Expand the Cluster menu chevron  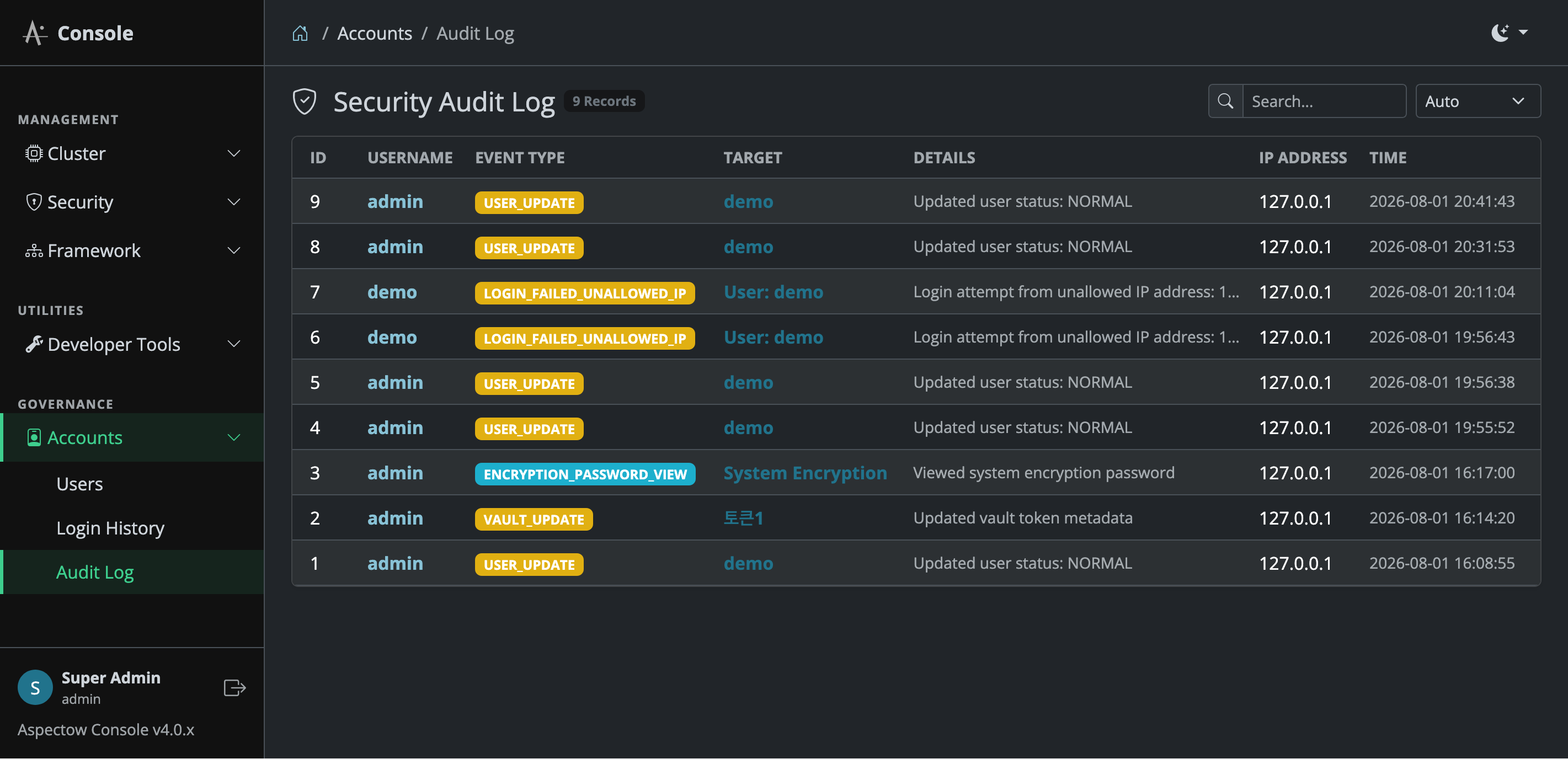(x=234, y=153)
